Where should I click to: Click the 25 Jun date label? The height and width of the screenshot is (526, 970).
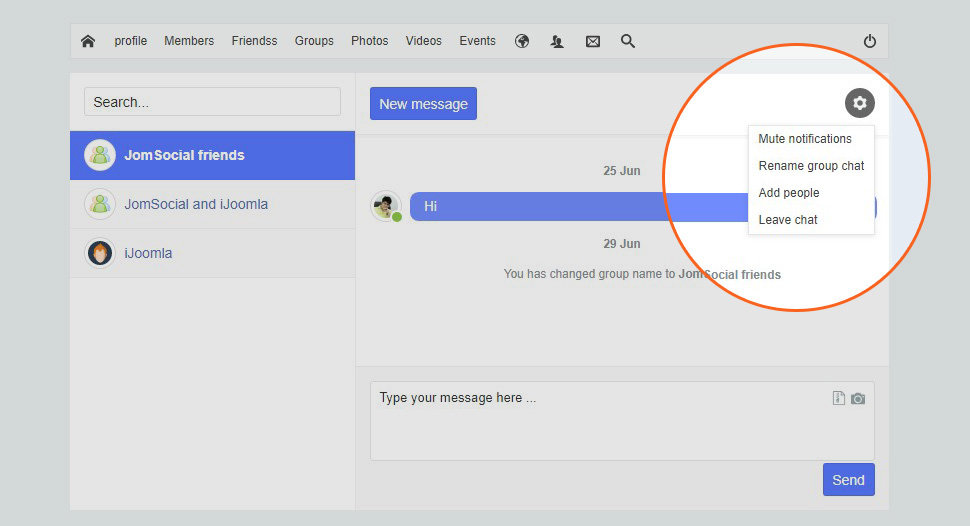622,171
